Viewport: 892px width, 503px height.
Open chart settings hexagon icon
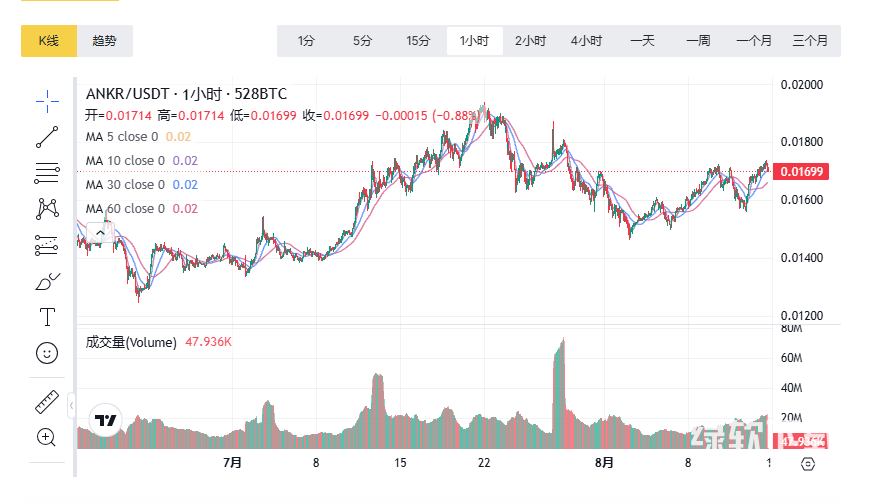(808, 464)
